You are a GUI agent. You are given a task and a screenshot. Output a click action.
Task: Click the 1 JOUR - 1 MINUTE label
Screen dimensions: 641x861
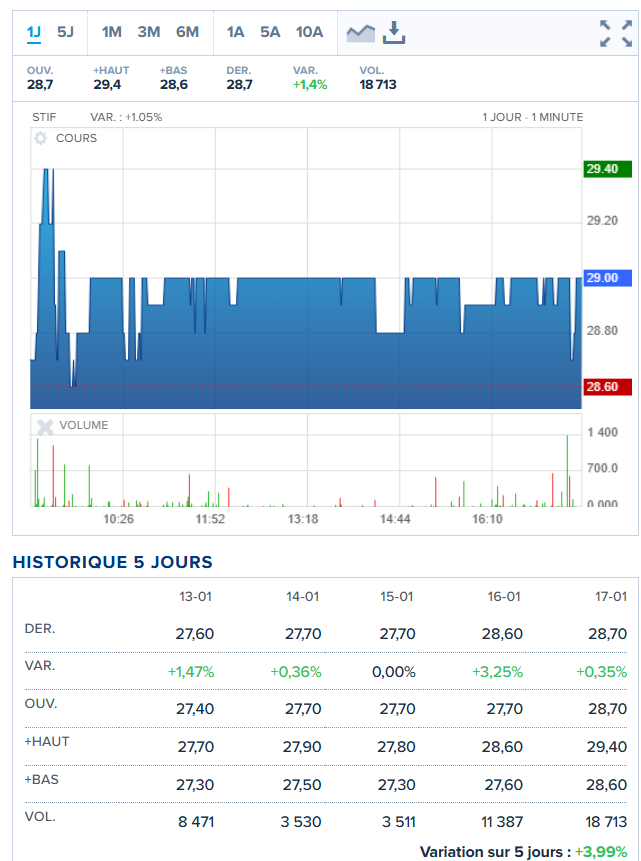(532, 117)
